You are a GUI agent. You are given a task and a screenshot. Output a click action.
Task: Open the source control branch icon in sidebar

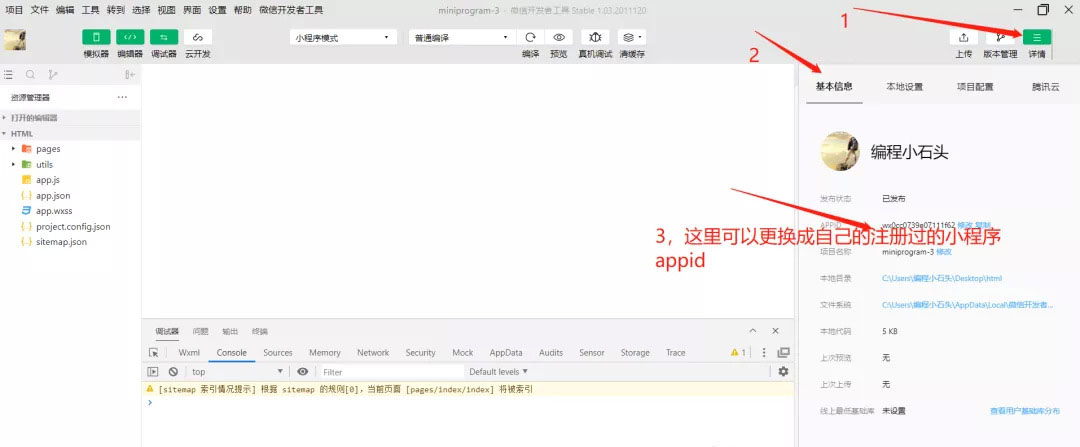(x=52, y=74)
